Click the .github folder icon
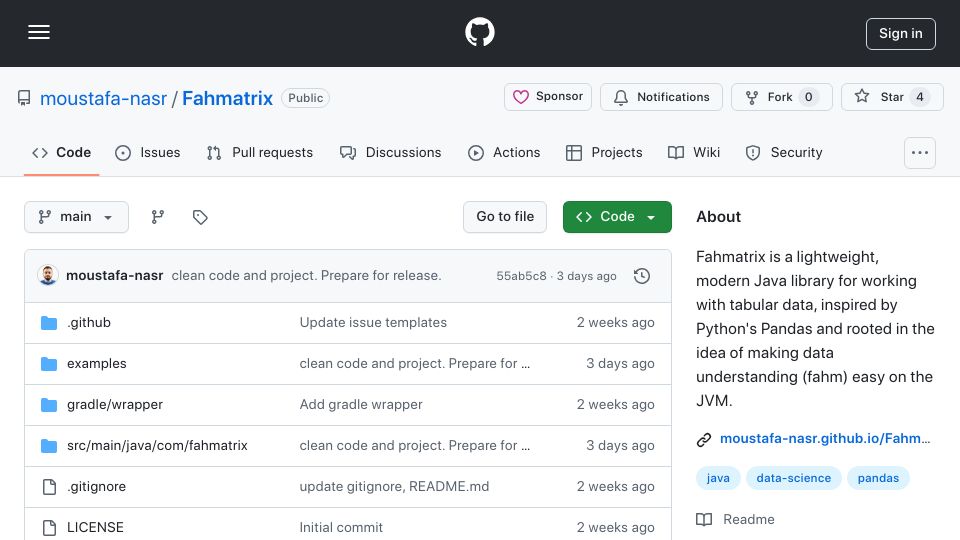The image size is (960, 540). click(49, 323)
